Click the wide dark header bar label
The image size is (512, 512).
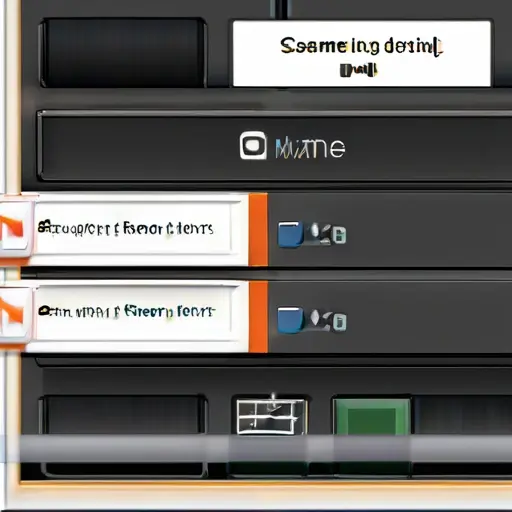[293, 147]
